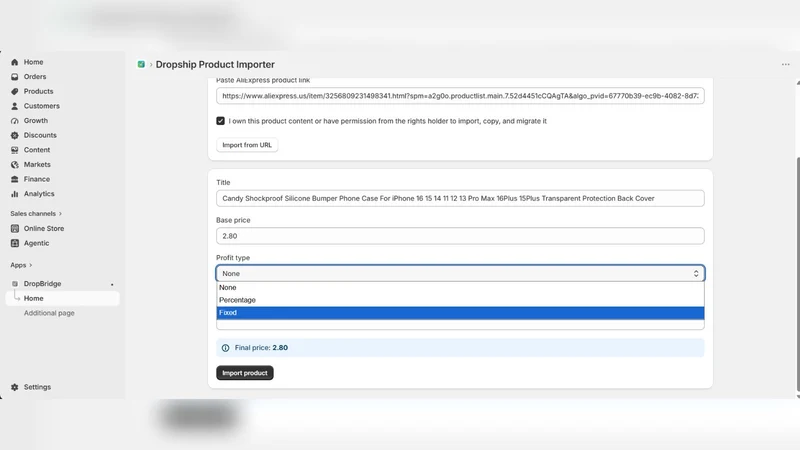Image resolution: width=800 pixels, height=450 pixels.
Task: Open the Additional page link
Action: [x=49, y=313]
